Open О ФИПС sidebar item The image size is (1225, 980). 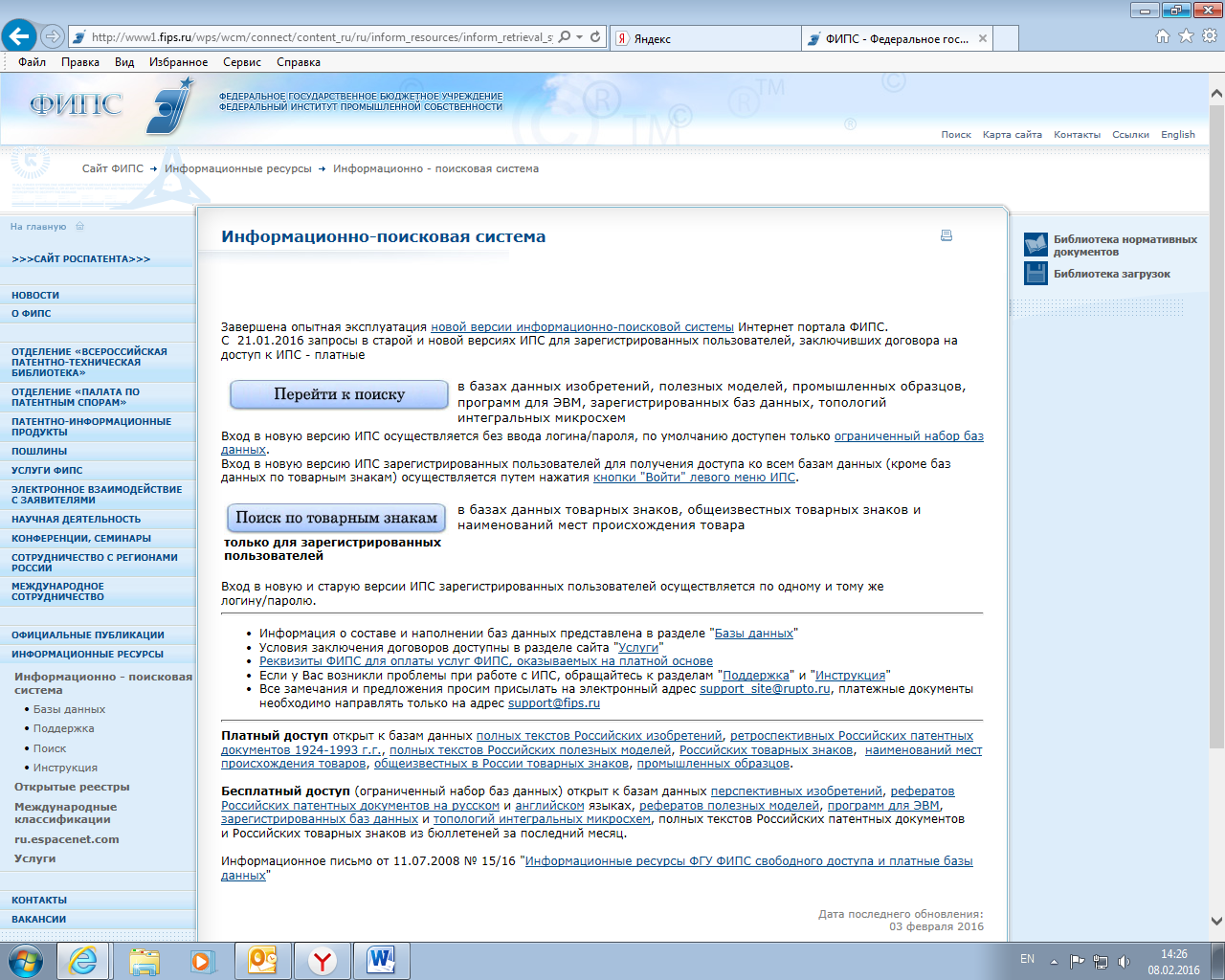(x=32, y=314)
